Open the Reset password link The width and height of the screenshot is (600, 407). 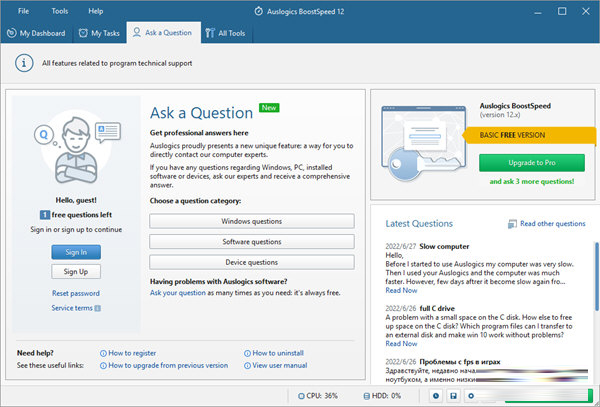click(x=76, y=293)
